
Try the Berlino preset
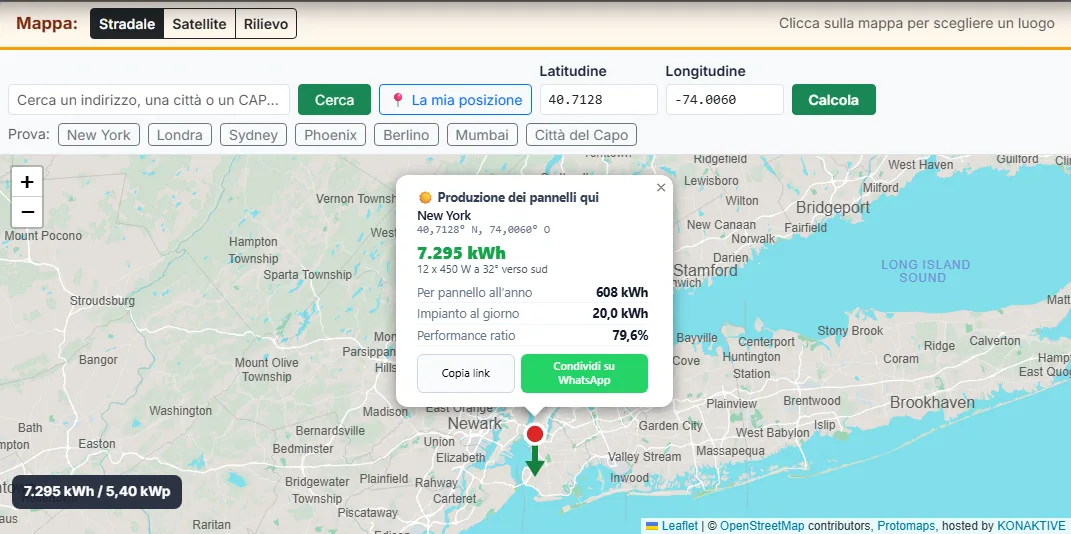click(x=406, y=135)
